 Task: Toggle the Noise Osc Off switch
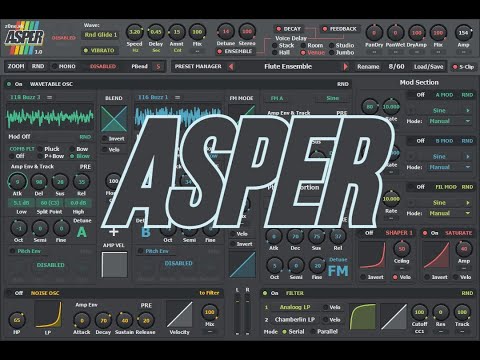click(10, 293)
